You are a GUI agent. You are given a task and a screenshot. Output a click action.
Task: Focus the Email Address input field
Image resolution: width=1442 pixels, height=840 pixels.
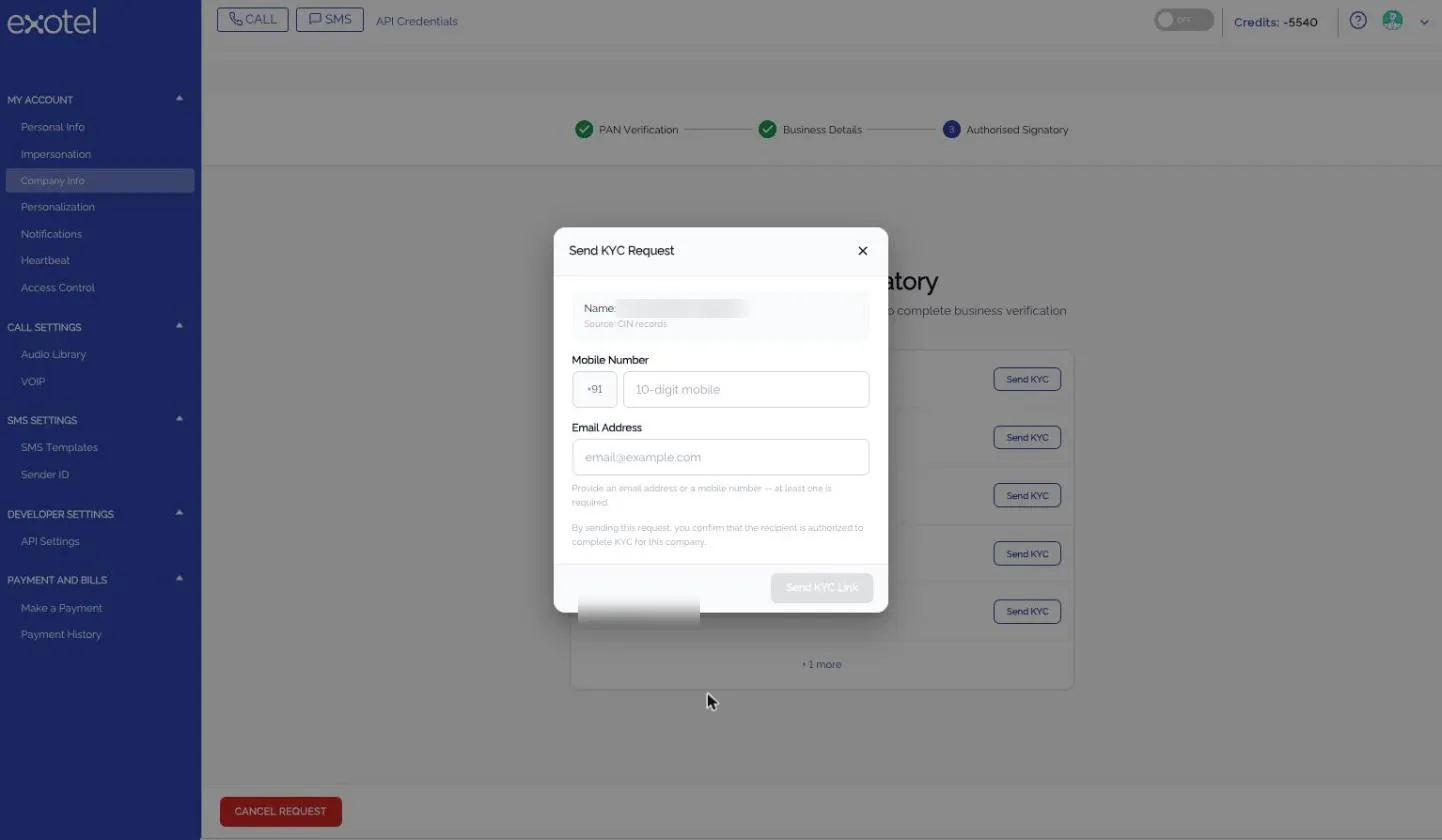[720, 457]
